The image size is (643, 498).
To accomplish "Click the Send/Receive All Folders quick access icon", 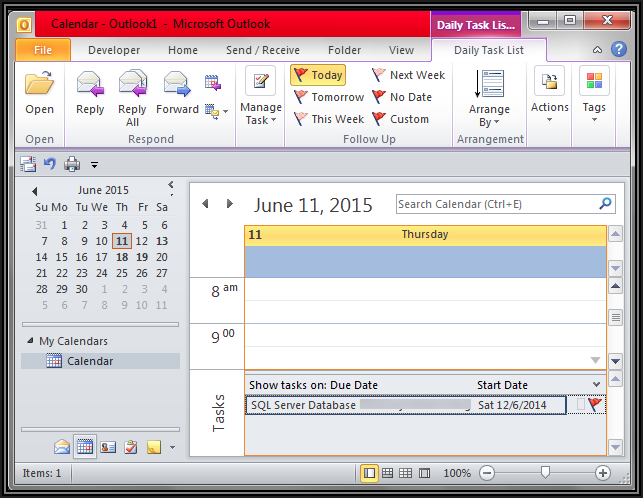I will point(28,164).
